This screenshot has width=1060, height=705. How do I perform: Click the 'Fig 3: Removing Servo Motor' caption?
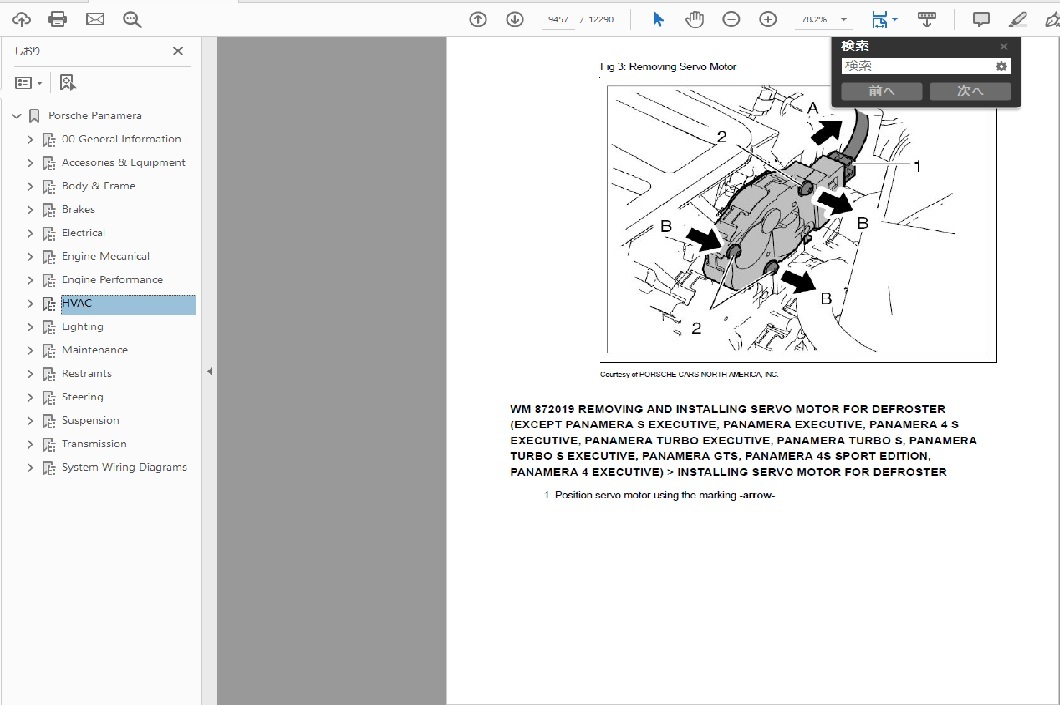tap(668, 66)
